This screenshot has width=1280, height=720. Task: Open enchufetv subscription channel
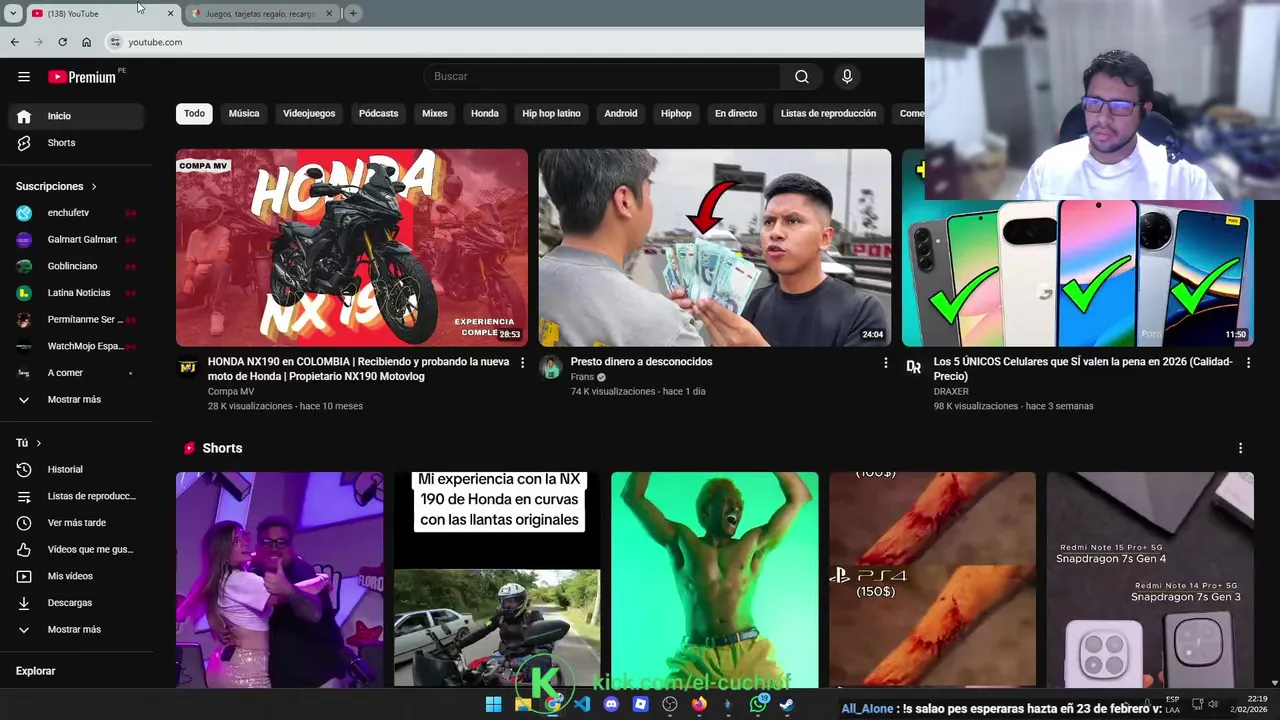76,213
